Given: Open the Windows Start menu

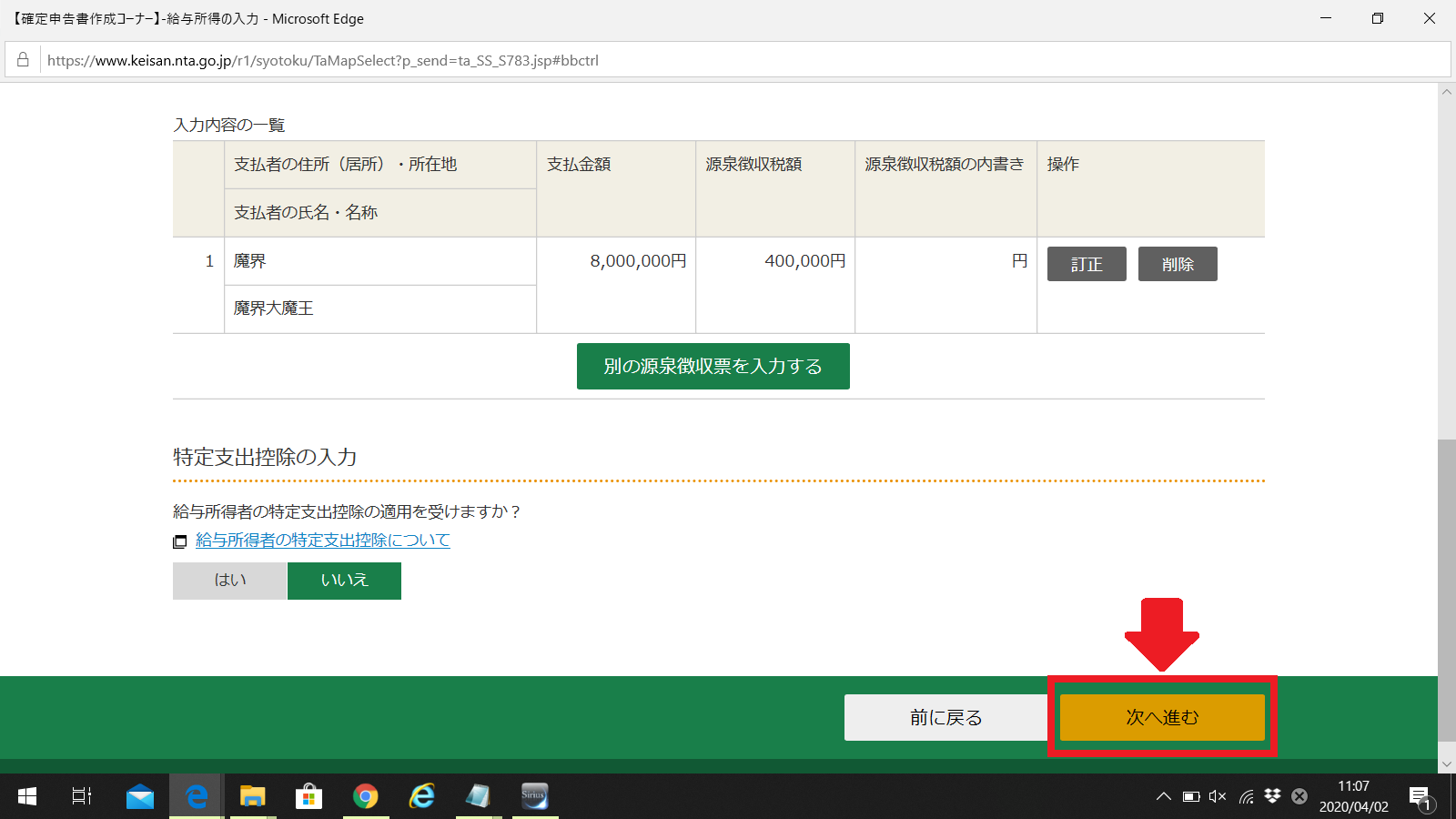Looking at the screenshot, I should pyautogui.click(x=26, y=796).
